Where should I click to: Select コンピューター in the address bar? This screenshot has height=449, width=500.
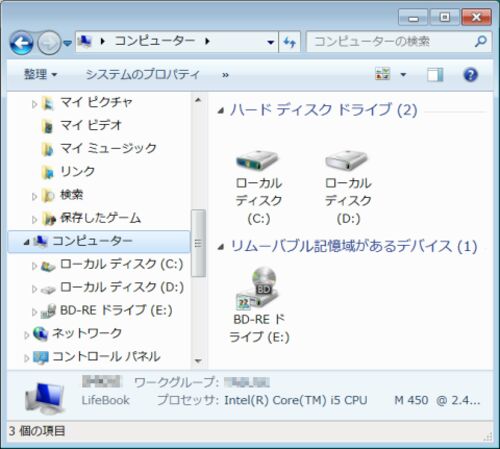[155, 41]
